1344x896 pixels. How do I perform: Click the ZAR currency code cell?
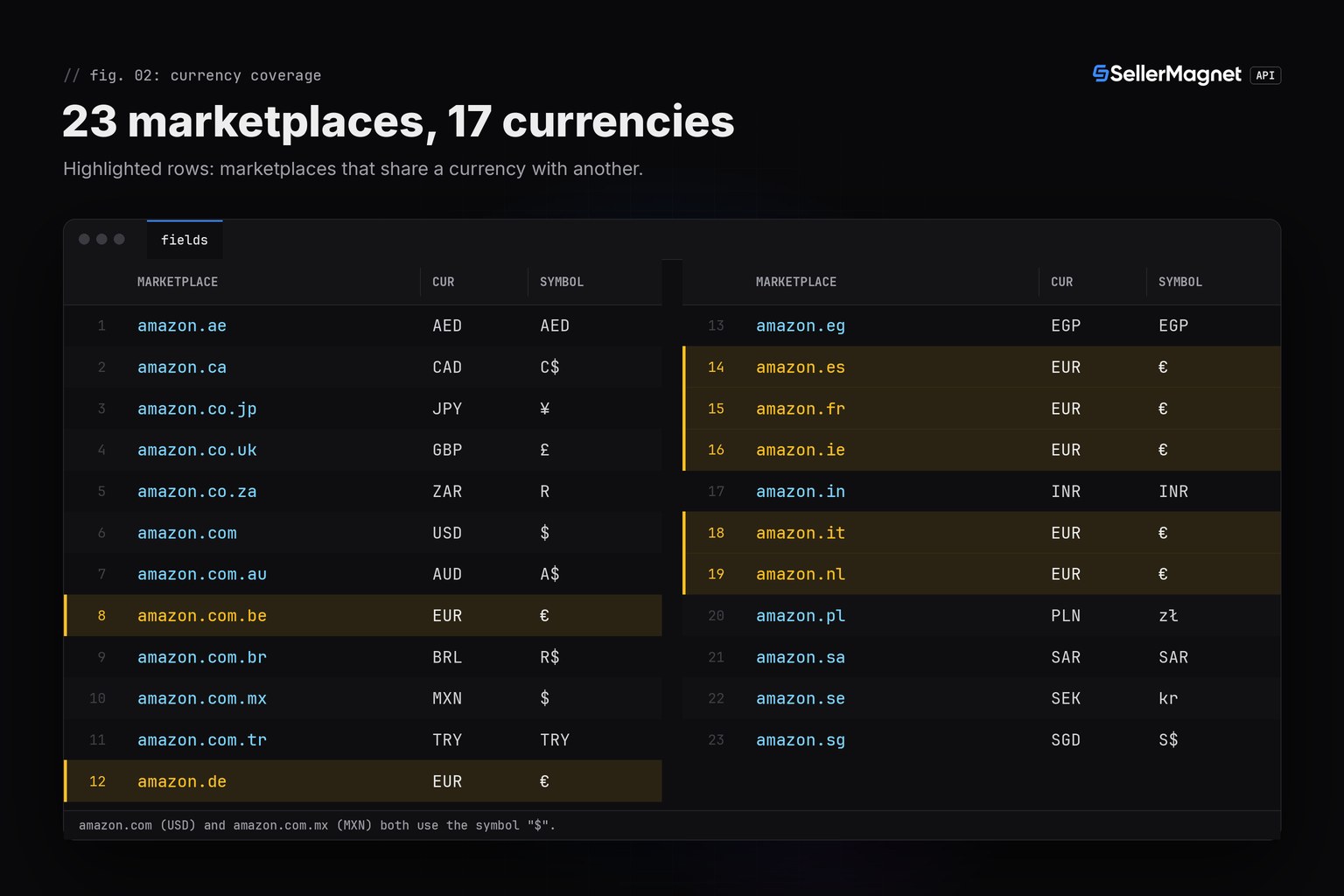tap(447, 492)
